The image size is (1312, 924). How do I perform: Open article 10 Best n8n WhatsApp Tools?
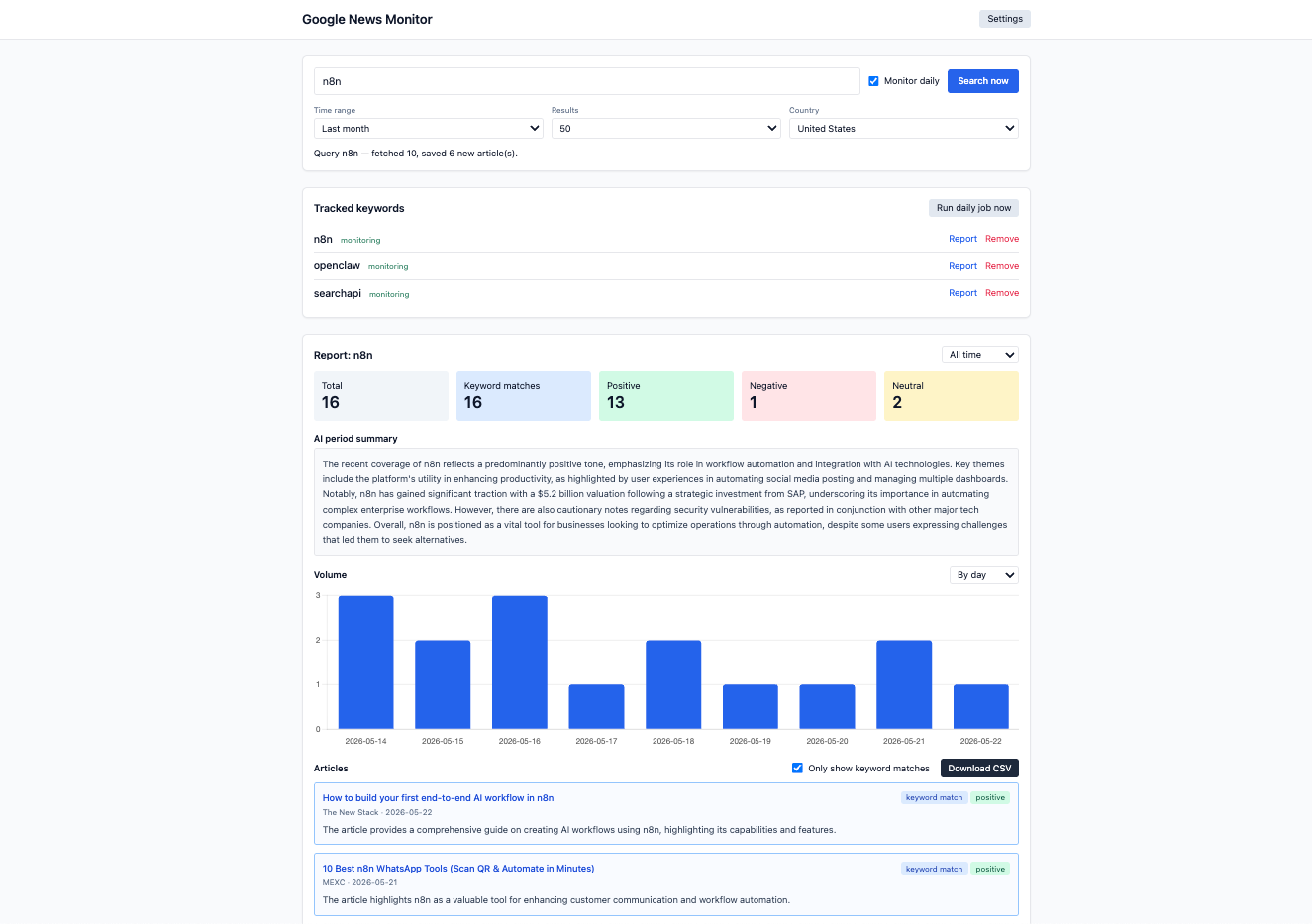[458, 869]
